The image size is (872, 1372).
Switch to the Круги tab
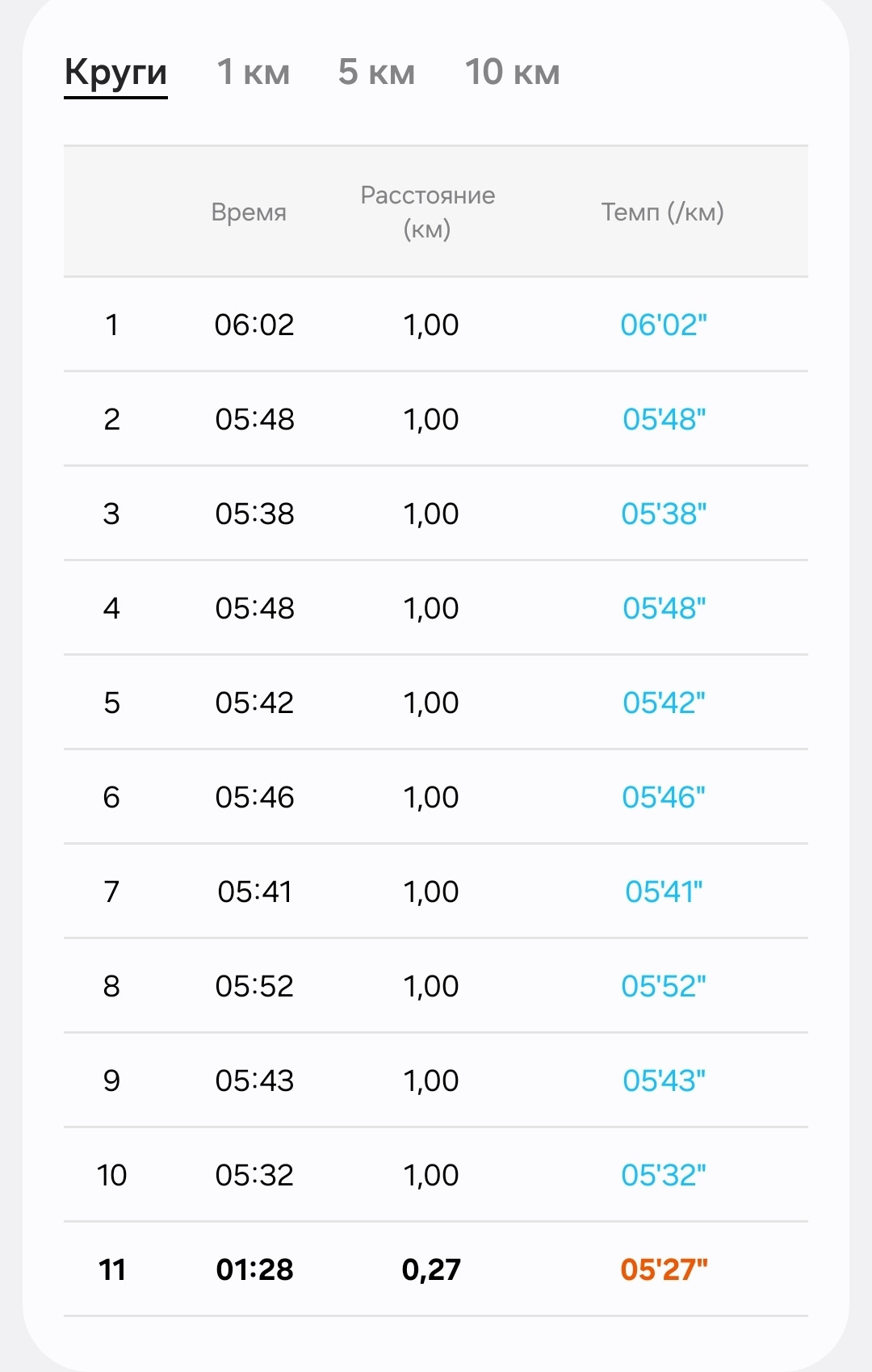[115, 73]
